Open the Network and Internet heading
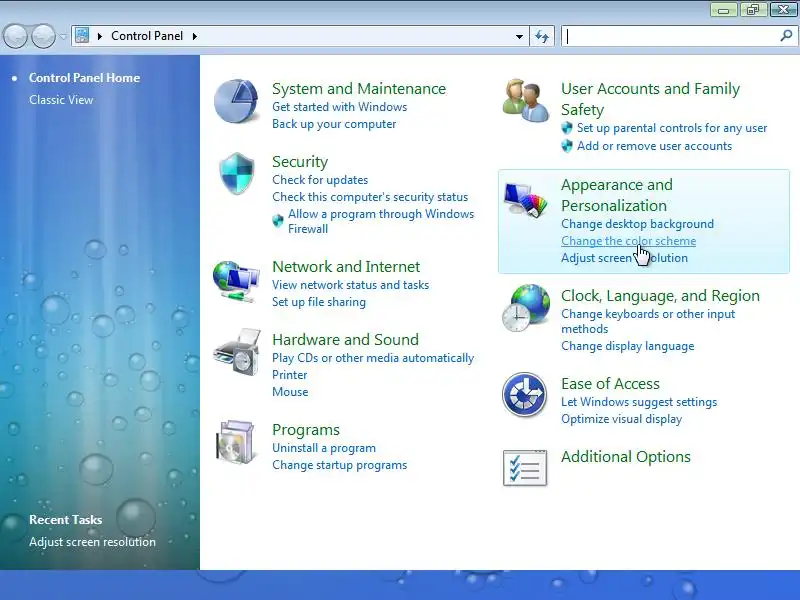 tap(346, 266)
